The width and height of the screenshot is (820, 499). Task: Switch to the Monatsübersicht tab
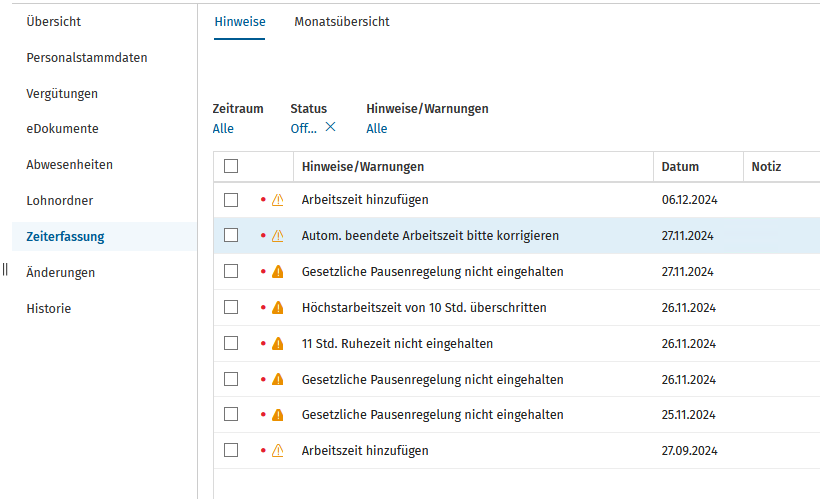coord(341,22)
